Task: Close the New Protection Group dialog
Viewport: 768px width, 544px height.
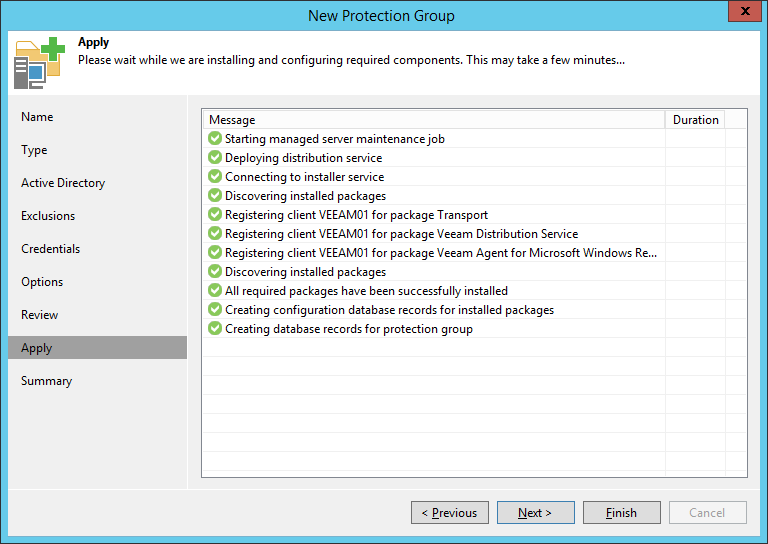Action: [741, 14]
